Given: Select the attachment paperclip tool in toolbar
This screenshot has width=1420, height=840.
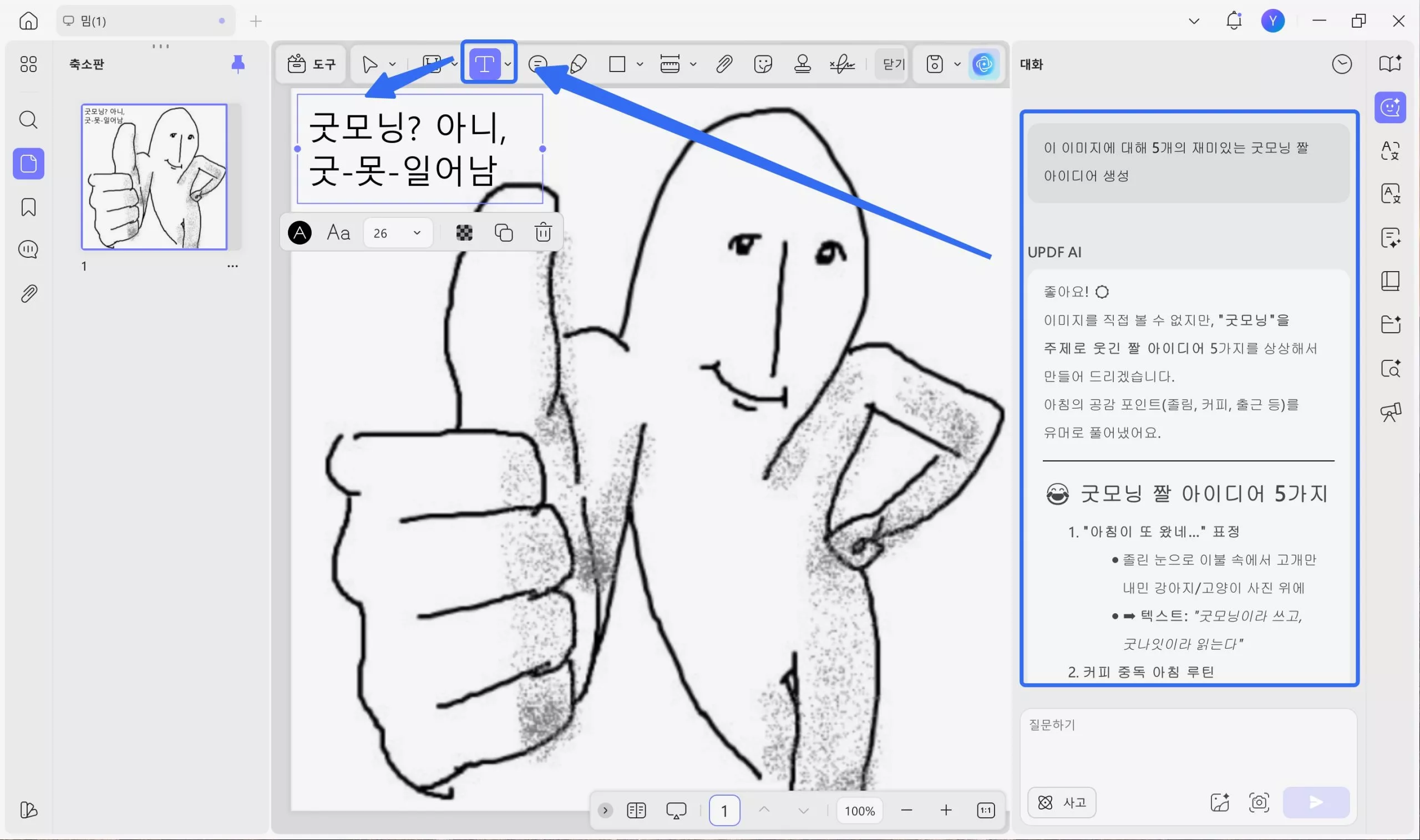Looking at the screenshot, I should [x=723, y=64].
